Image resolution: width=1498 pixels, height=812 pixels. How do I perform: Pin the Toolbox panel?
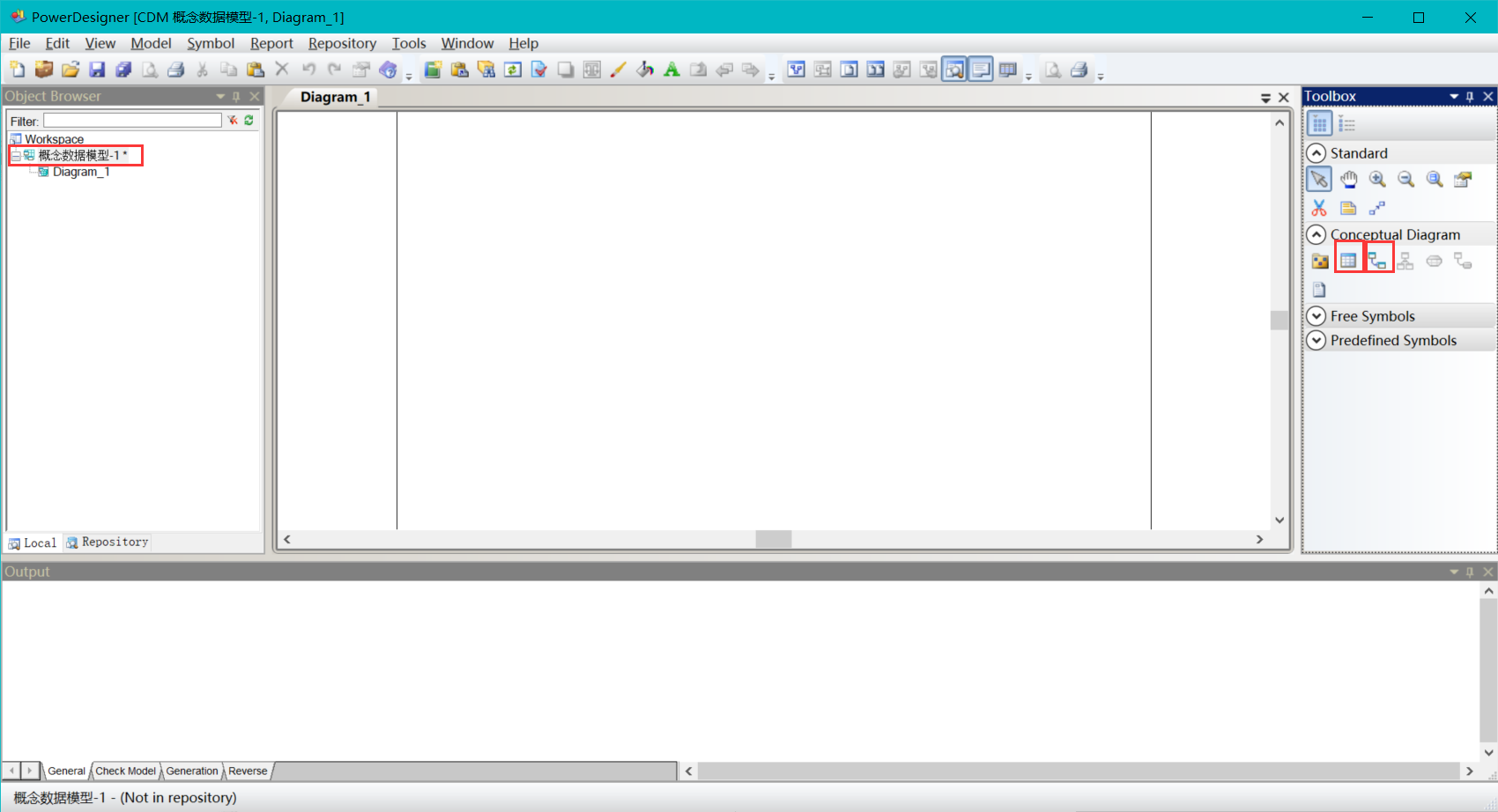[1470, 96]
